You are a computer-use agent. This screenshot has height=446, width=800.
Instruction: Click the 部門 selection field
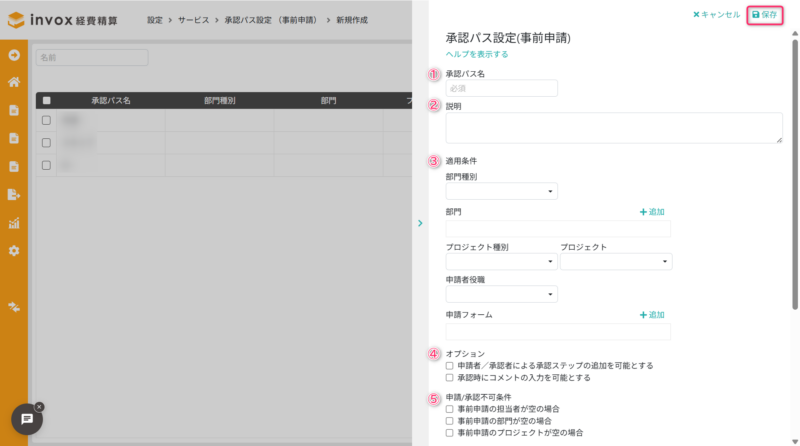tap(558, 229)
